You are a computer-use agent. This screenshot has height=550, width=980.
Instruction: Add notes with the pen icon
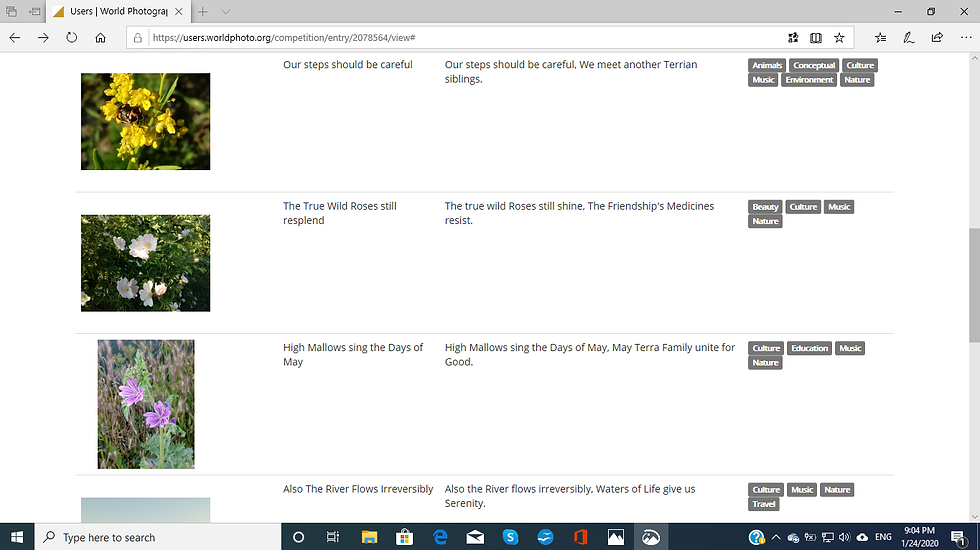coord(909,38)
